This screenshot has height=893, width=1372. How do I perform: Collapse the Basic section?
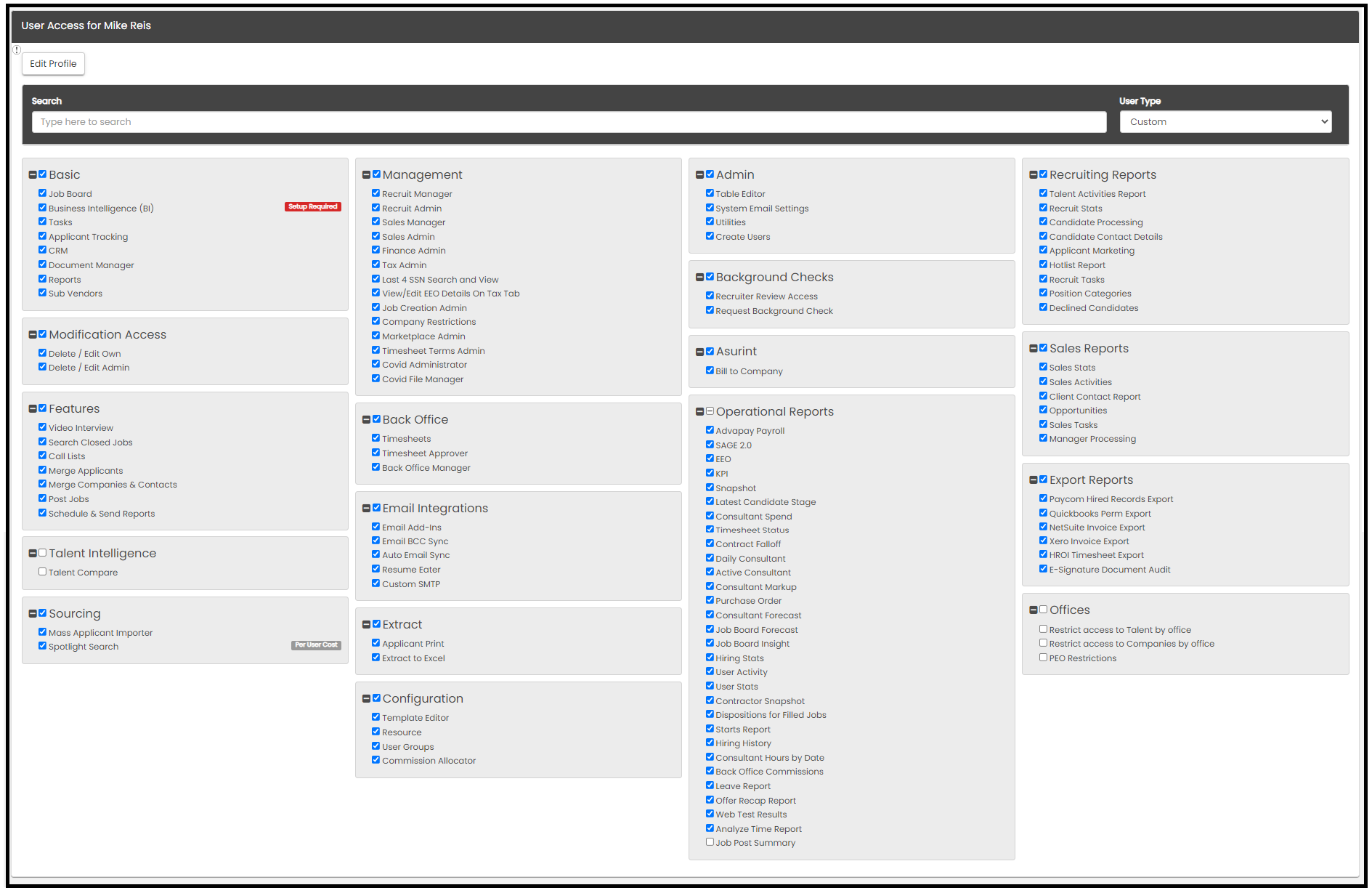(33, 175)
